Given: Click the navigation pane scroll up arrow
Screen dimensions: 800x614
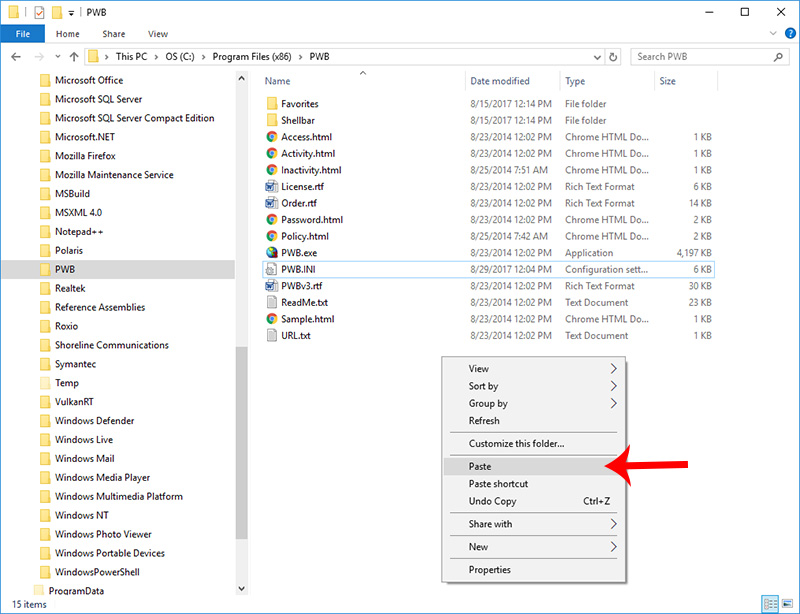Looking at the screenshot, I should (x=242, y=79).
